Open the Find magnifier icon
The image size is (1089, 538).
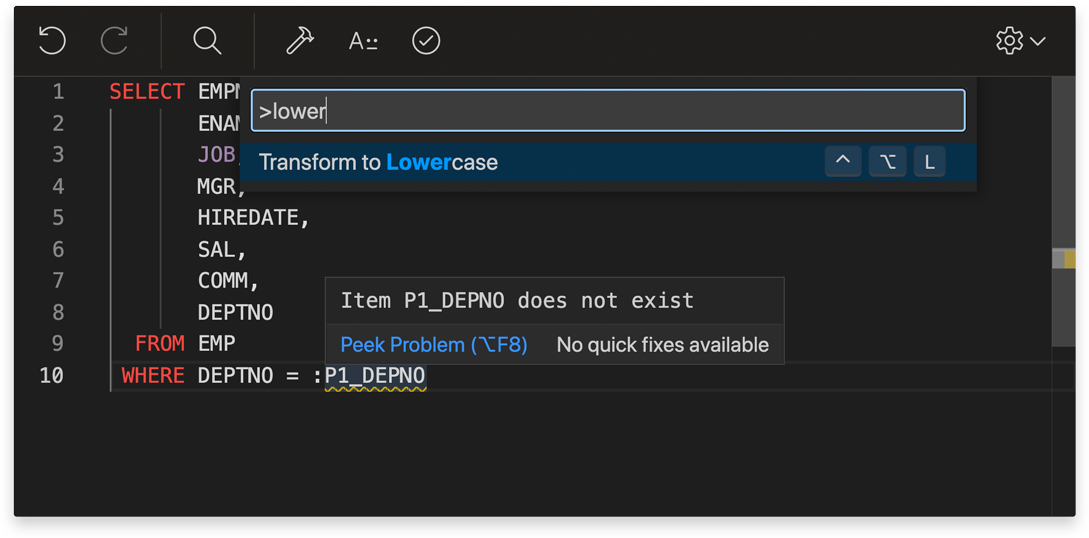click(207, 41)
